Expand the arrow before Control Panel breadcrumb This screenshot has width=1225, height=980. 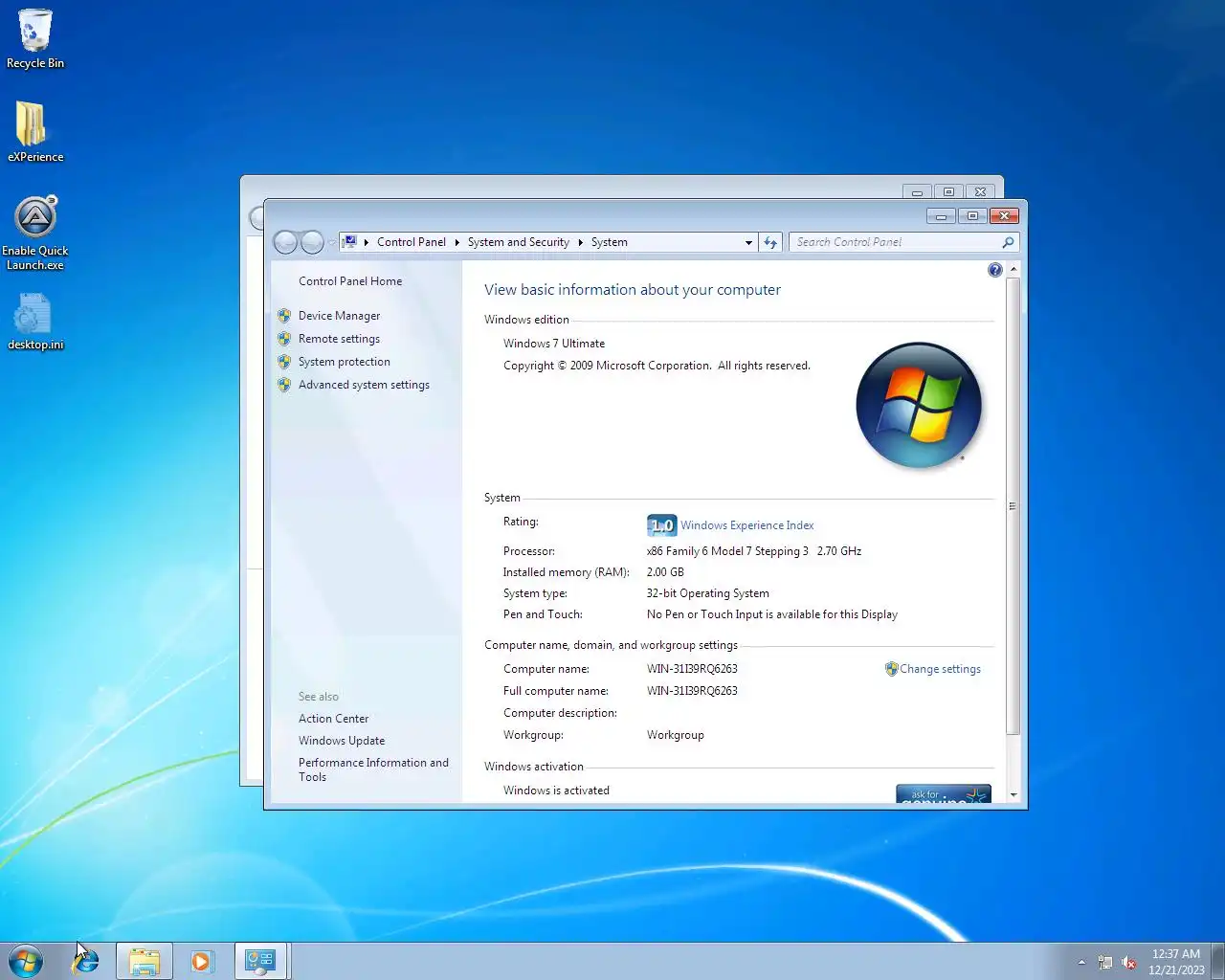pos(367,242)
